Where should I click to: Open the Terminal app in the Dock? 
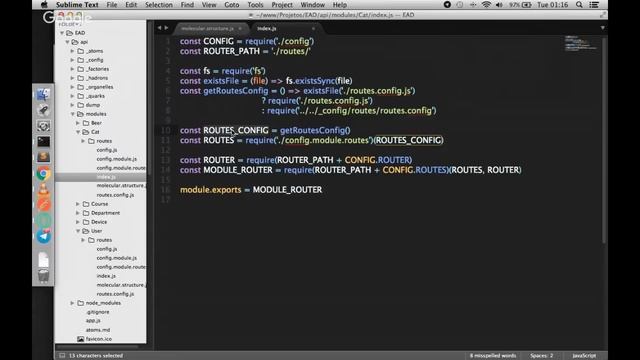point(43,142)
